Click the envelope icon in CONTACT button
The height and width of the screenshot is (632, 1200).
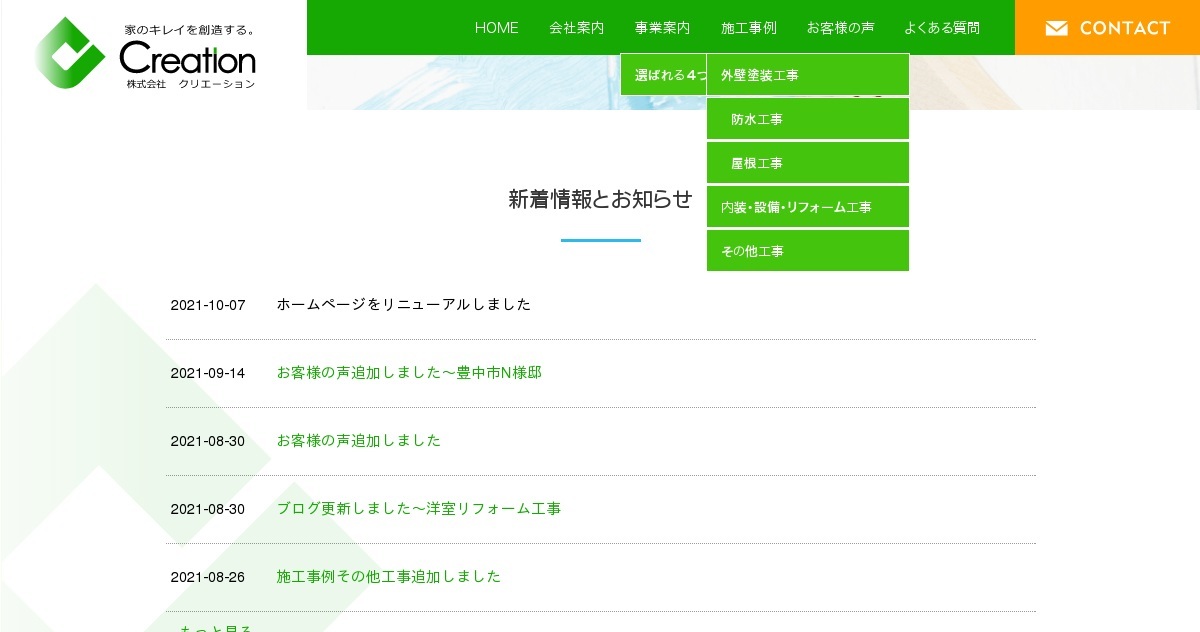click(1056, 28)
